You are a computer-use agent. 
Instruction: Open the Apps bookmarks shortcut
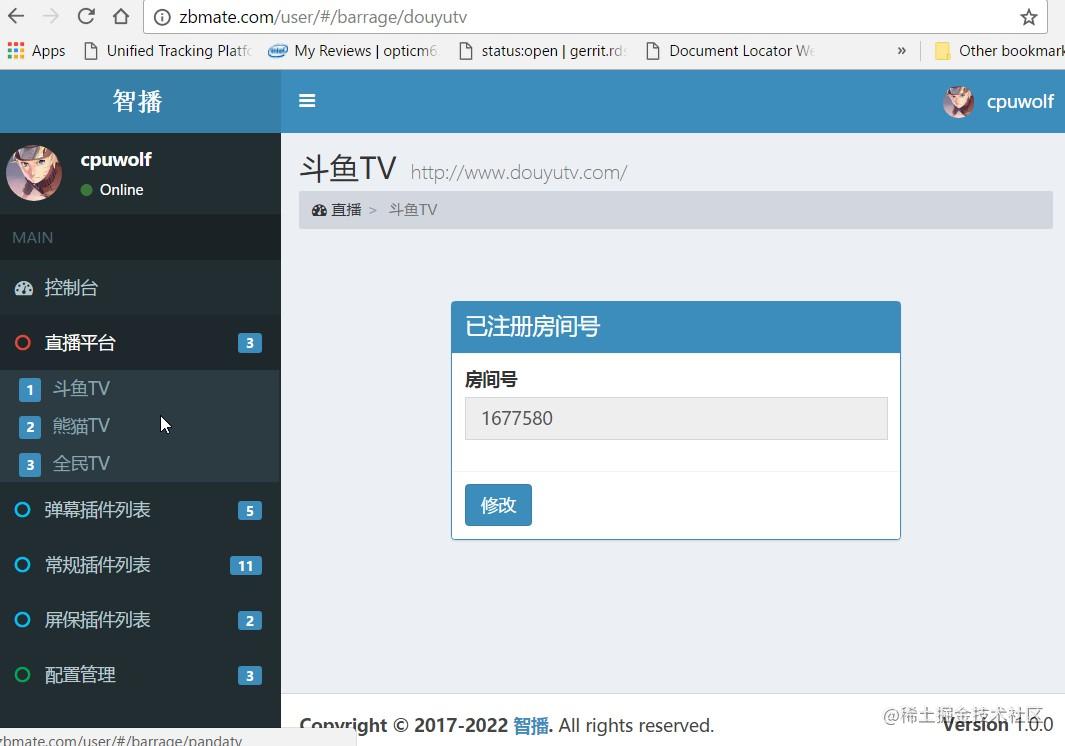pos(36,51)
